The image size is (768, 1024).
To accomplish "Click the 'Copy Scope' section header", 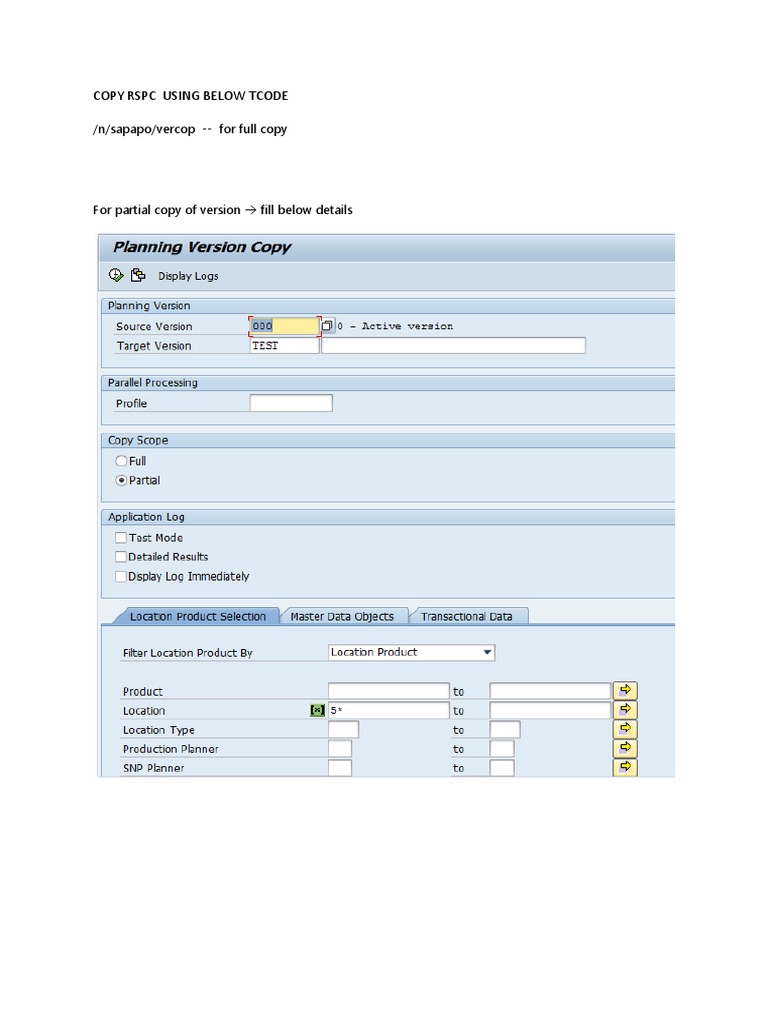I will 138,440.
